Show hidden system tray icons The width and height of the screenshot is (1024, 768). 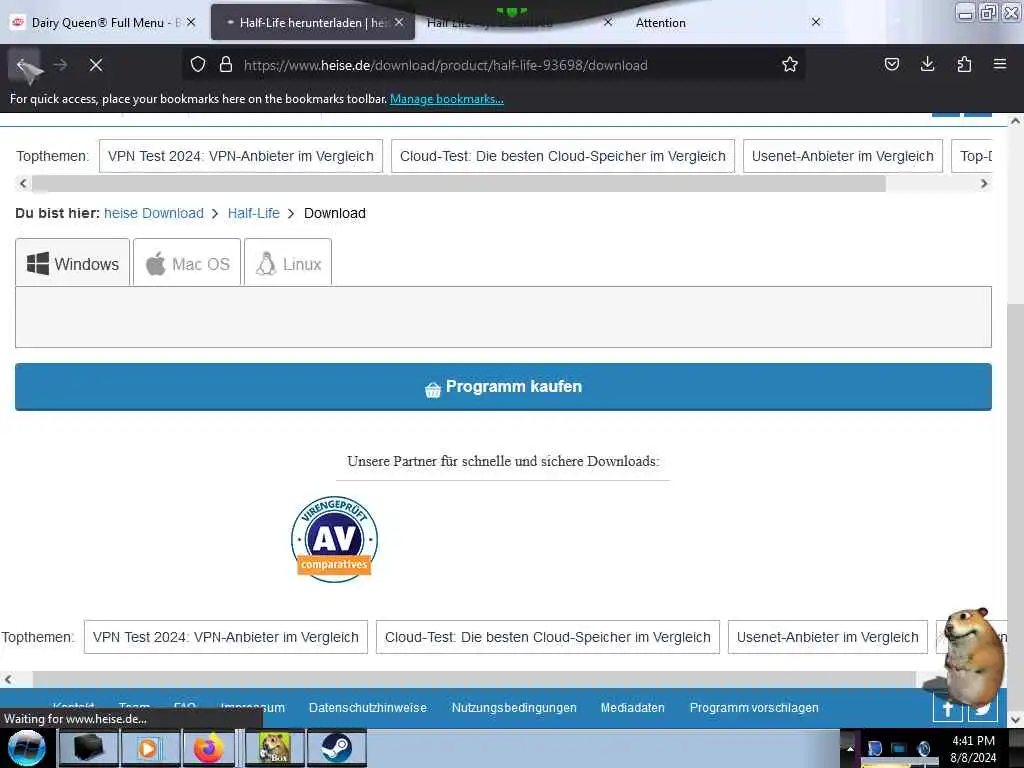click(x=850, y=748)
